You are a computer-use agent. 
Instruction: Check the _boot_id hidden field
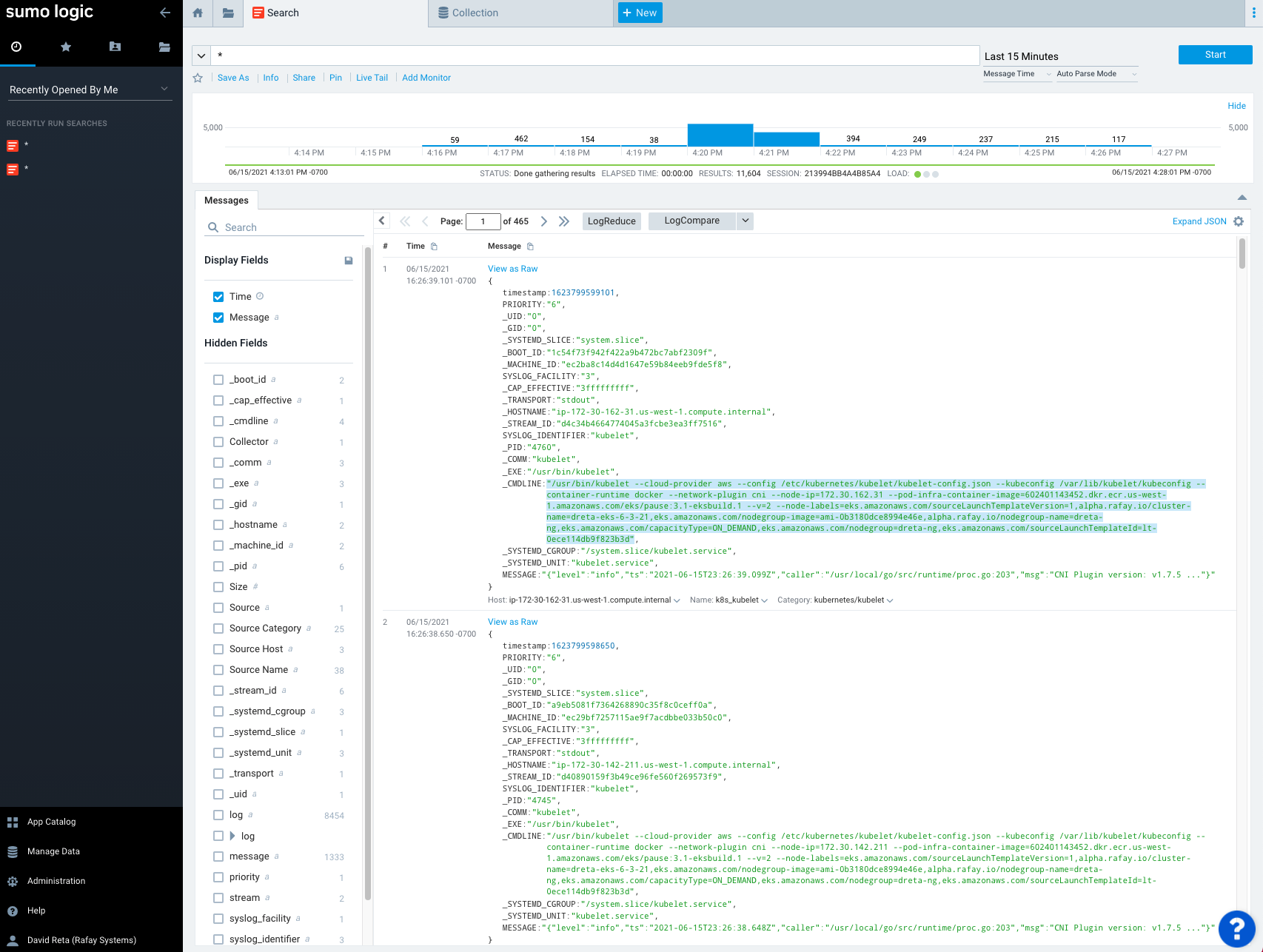(218, 380)
